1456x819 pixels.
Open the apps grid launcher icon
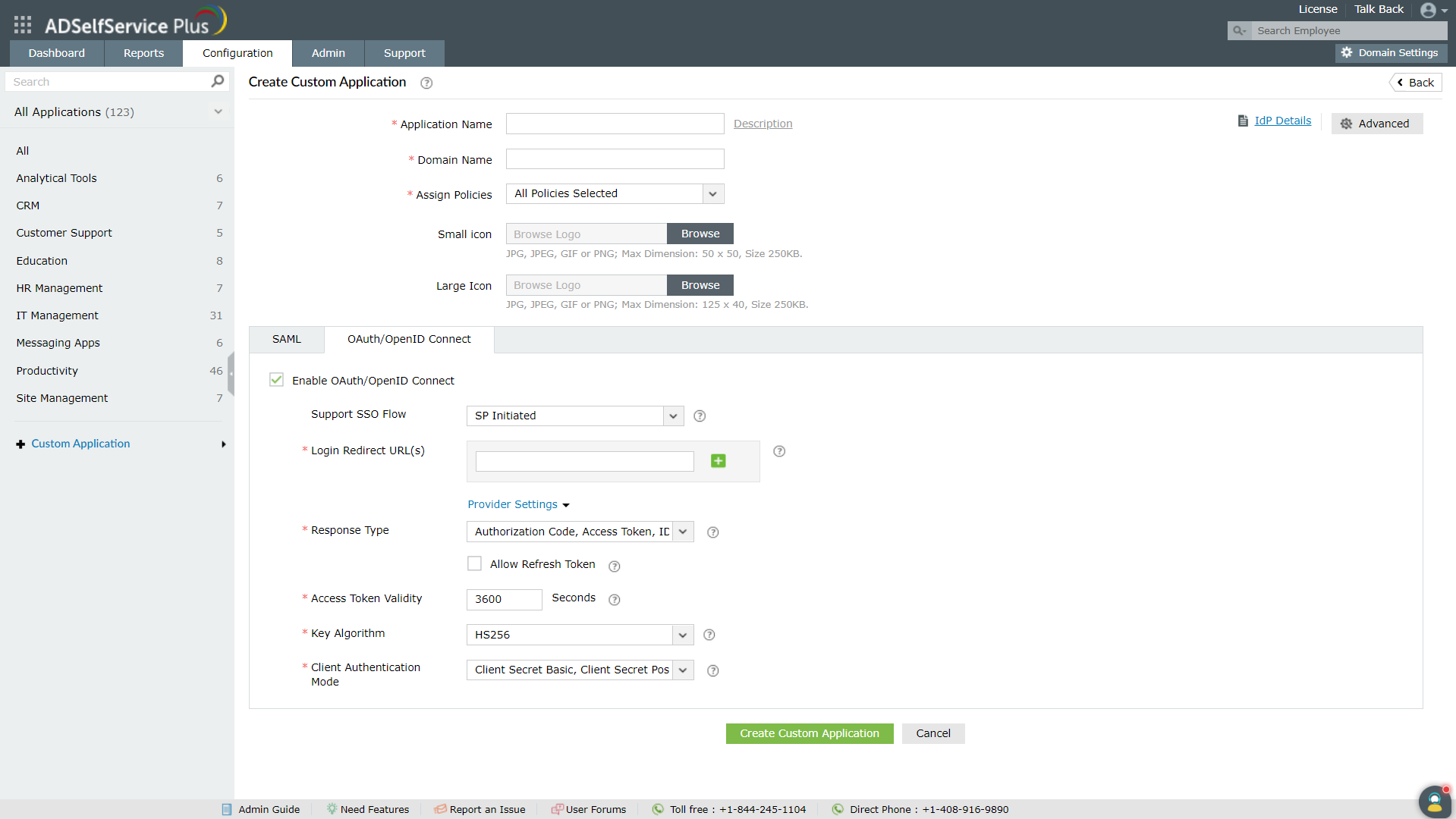pyautogui.click(x=23, y=25)
